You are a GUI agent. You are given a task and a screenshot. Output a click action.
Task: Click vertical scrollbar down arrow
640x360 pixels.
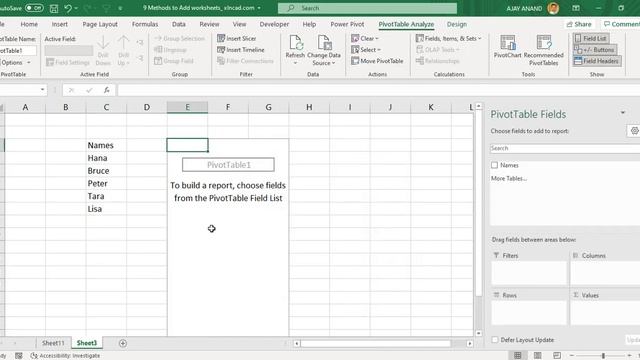(x=479, y=333)
